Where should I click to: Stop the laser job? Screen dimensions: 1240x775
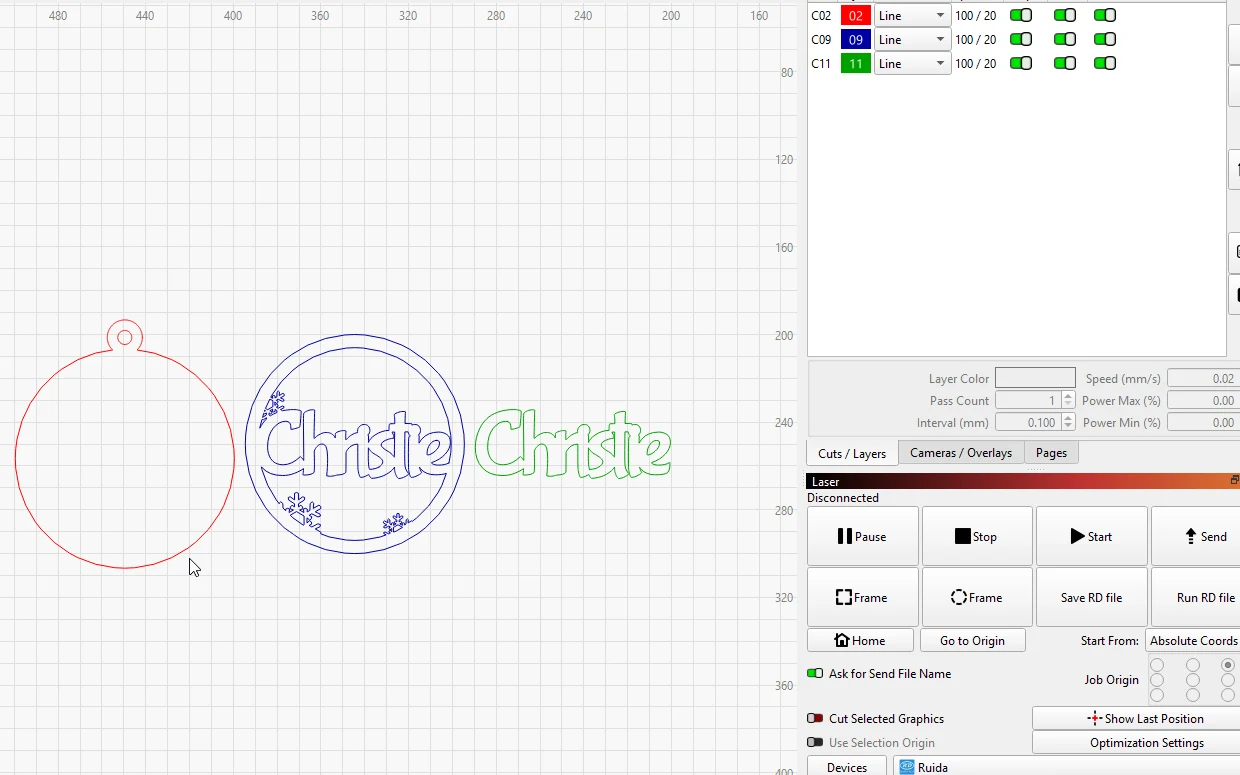point(977,536)
